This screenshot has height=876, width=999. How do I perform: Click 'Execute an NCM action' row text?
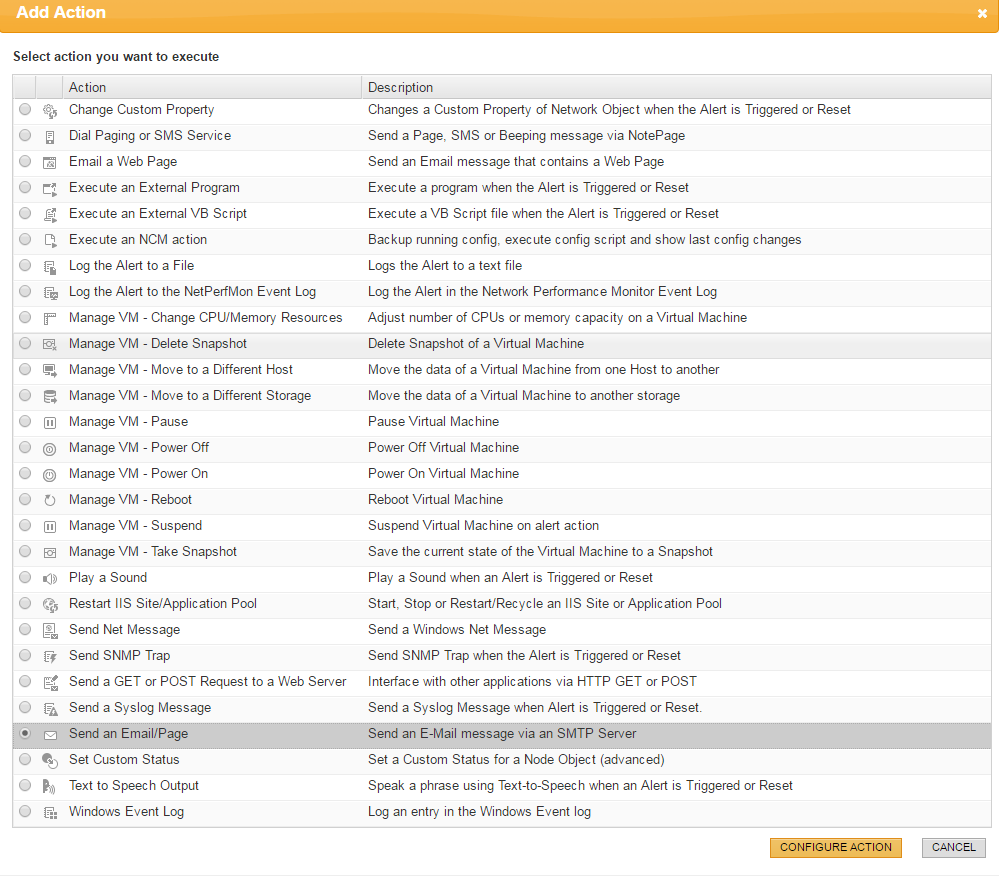[138, 240]
